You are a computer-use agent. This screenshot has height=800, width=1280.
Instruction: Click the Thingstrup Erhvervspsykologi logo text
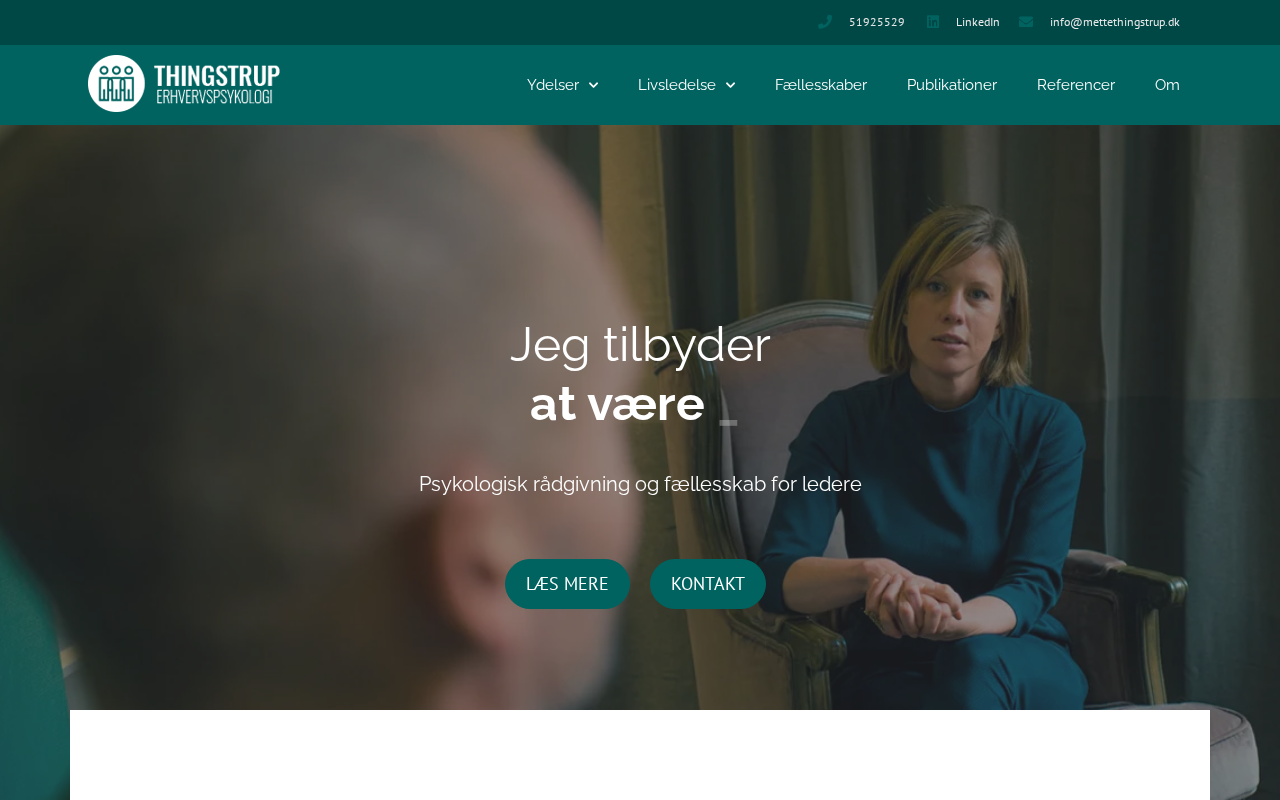[217, 84]
